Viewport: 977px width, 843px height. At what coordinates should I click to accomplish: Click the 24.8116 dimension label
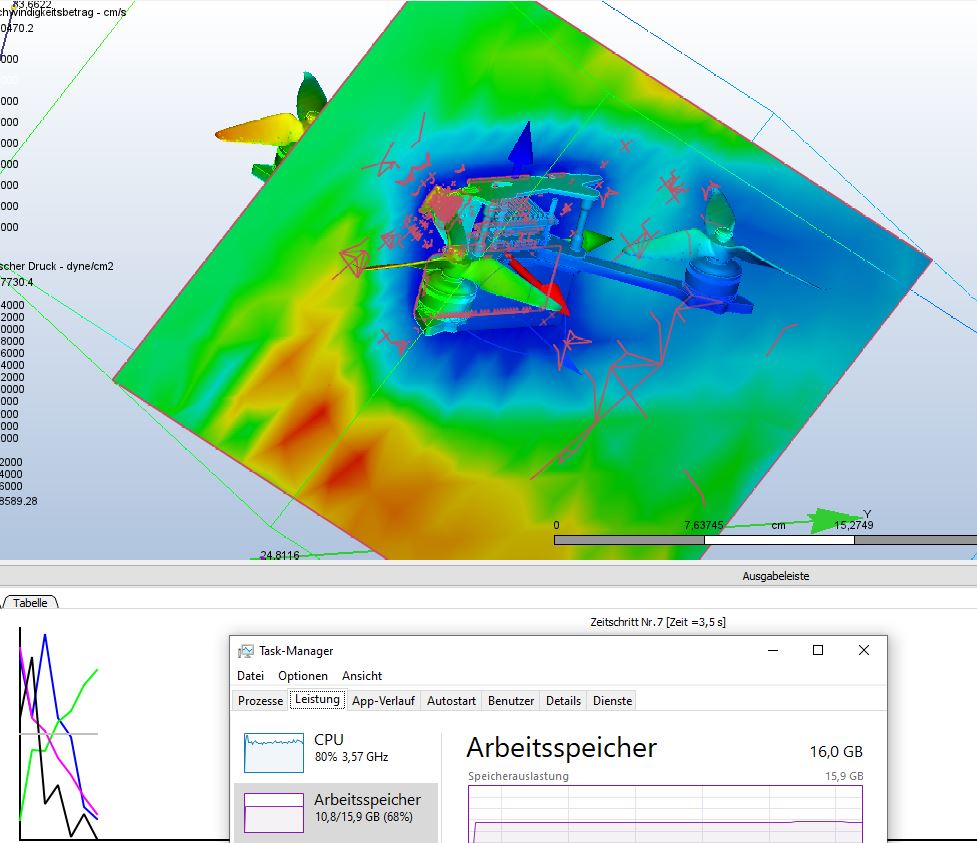pyautogui.click(x=280, y=555)
